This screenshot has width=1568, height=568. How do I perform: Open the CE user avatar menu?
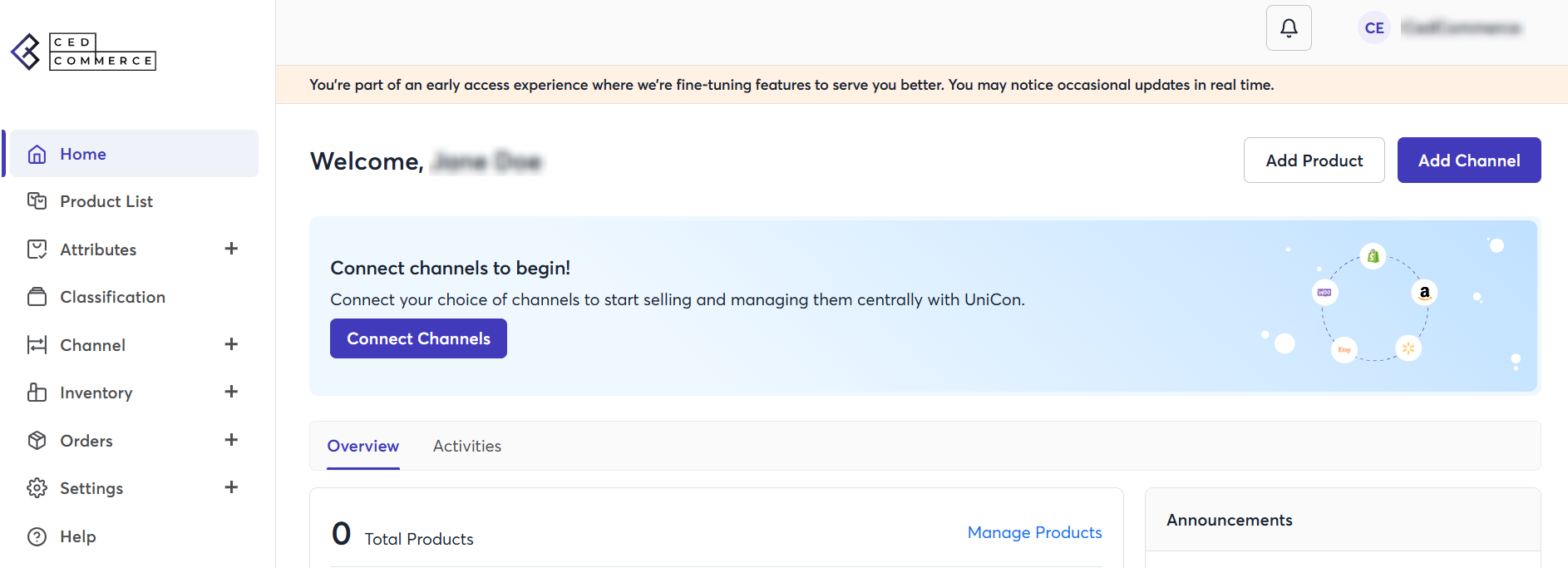[1374, 28]
